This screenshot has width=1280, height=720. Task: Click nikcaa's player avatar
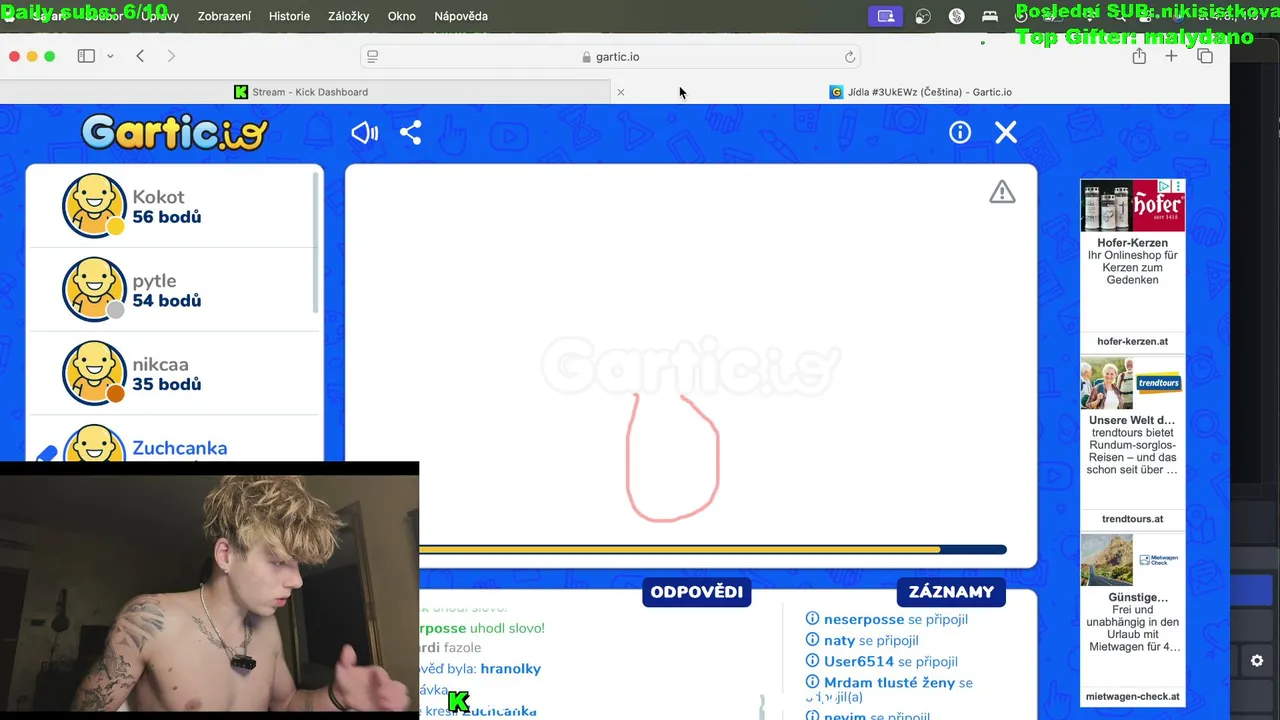(x=94, y=373)
